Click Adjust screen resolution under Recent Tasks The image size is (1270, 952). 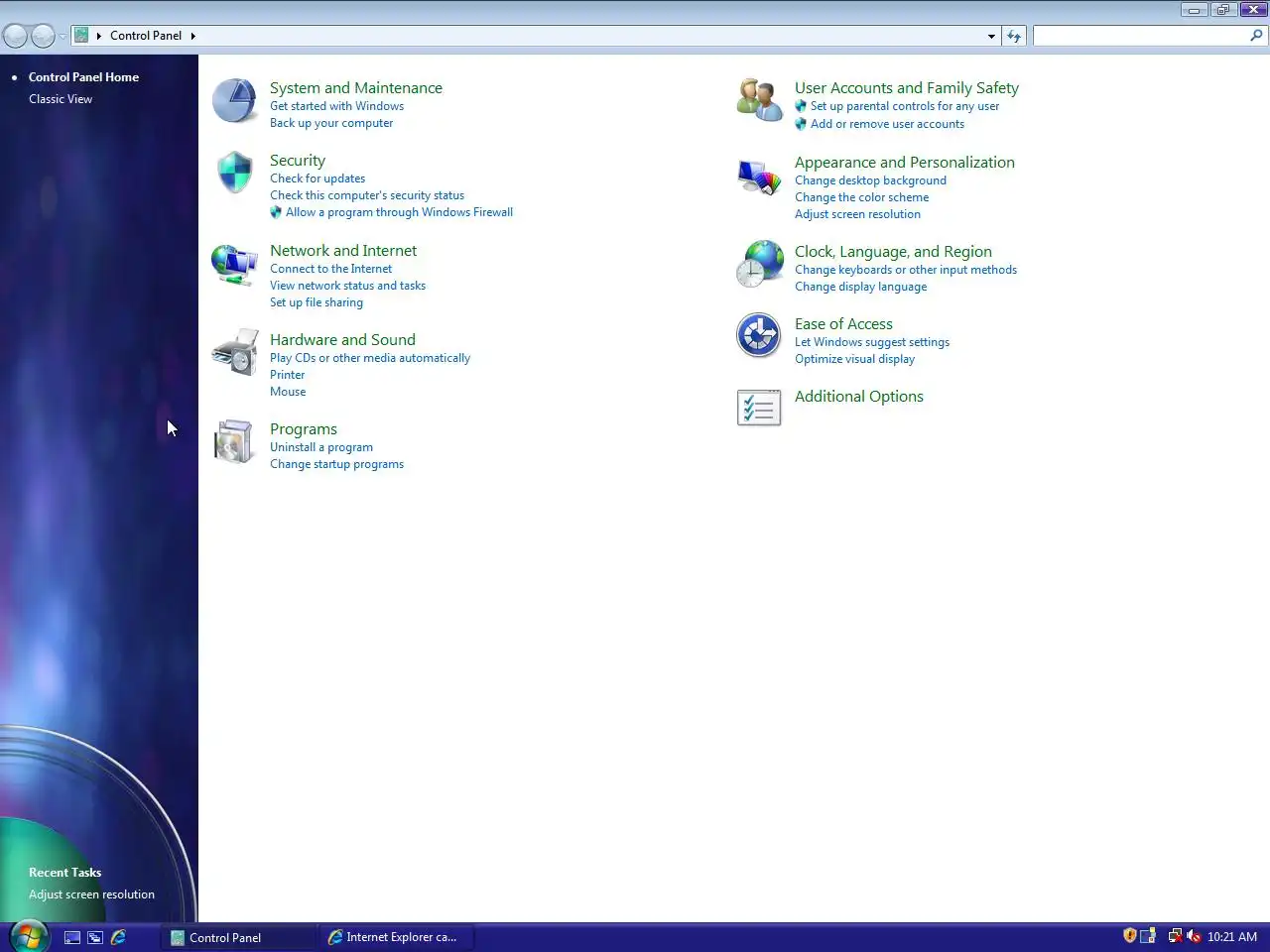(91, 894)
